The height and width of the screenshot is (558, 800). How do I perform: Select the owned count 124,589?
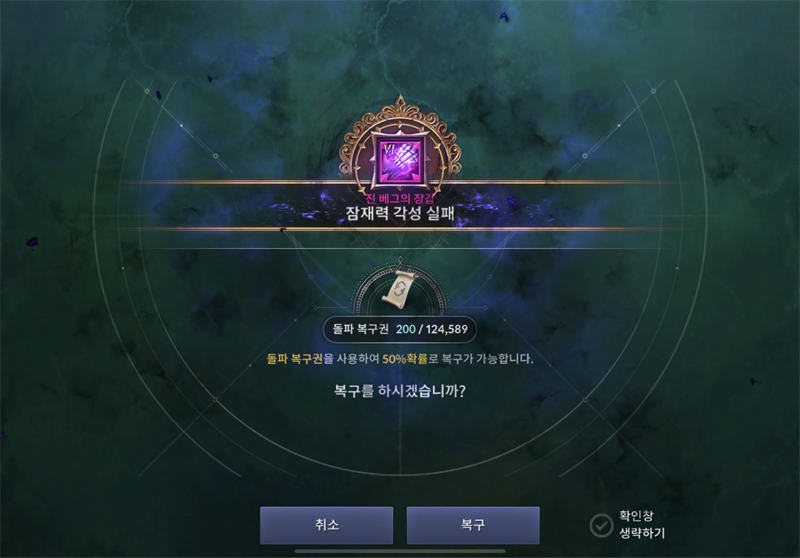coord(446,329)
